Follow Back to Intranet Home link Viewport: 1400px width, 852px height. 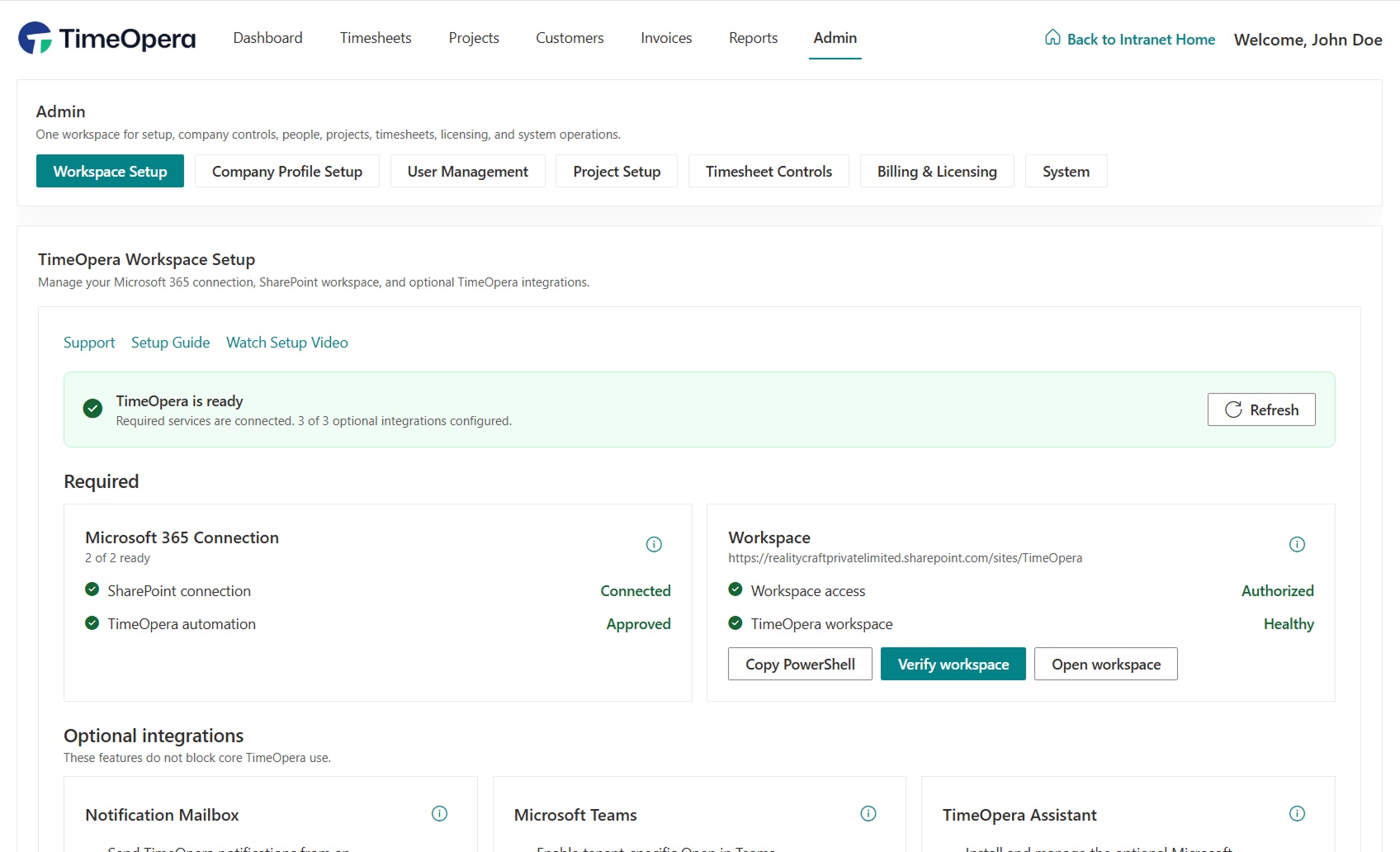(x=1141, y=40)
